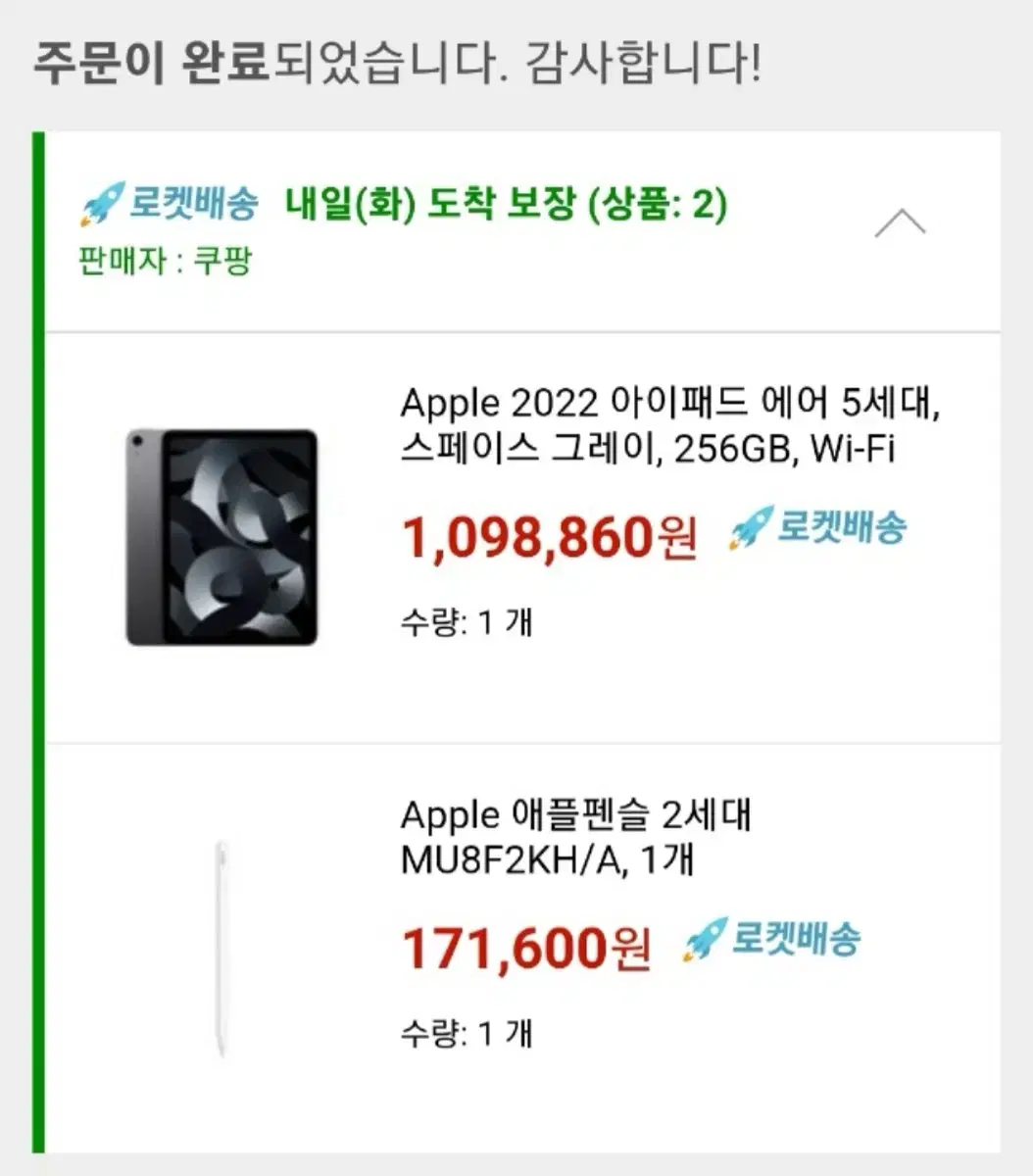Click the Apple Pencil 수량: 1 개 quantity label

point(467,1033)
